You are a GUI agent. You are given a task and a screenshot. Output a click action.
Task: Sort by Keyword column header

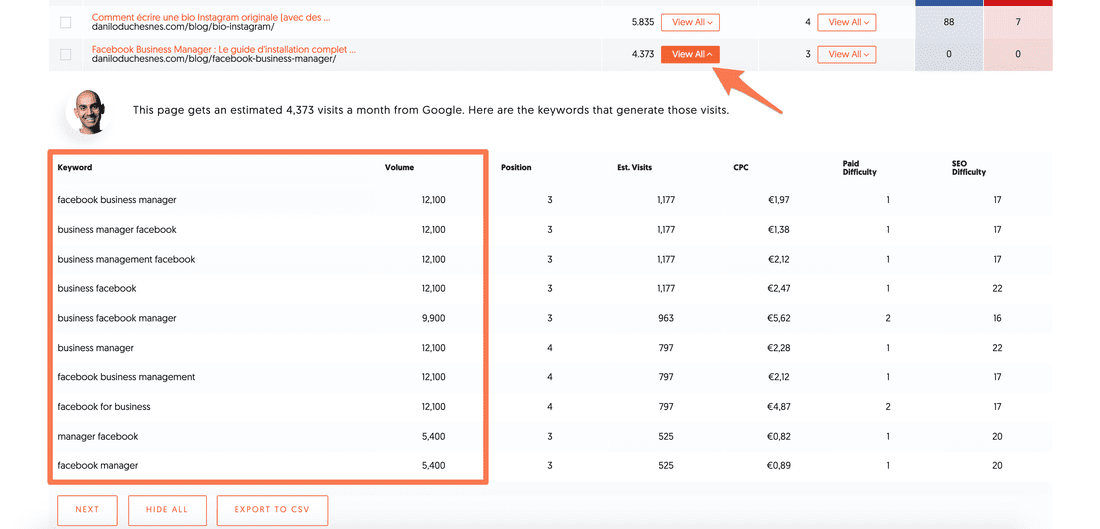tap(74, 168)
